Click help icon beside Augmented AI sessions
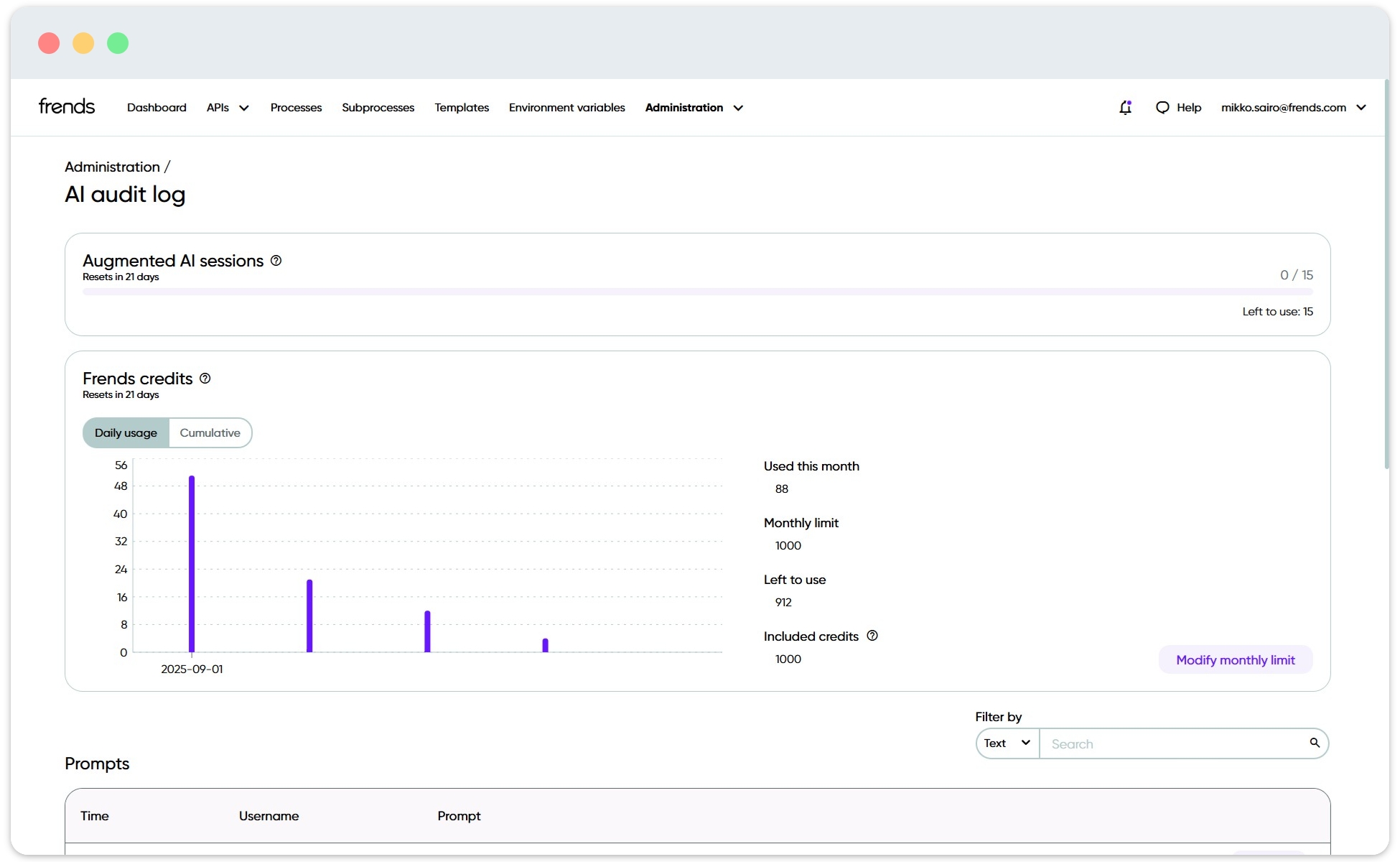The image size is (1400, 862). coord(276,261)
